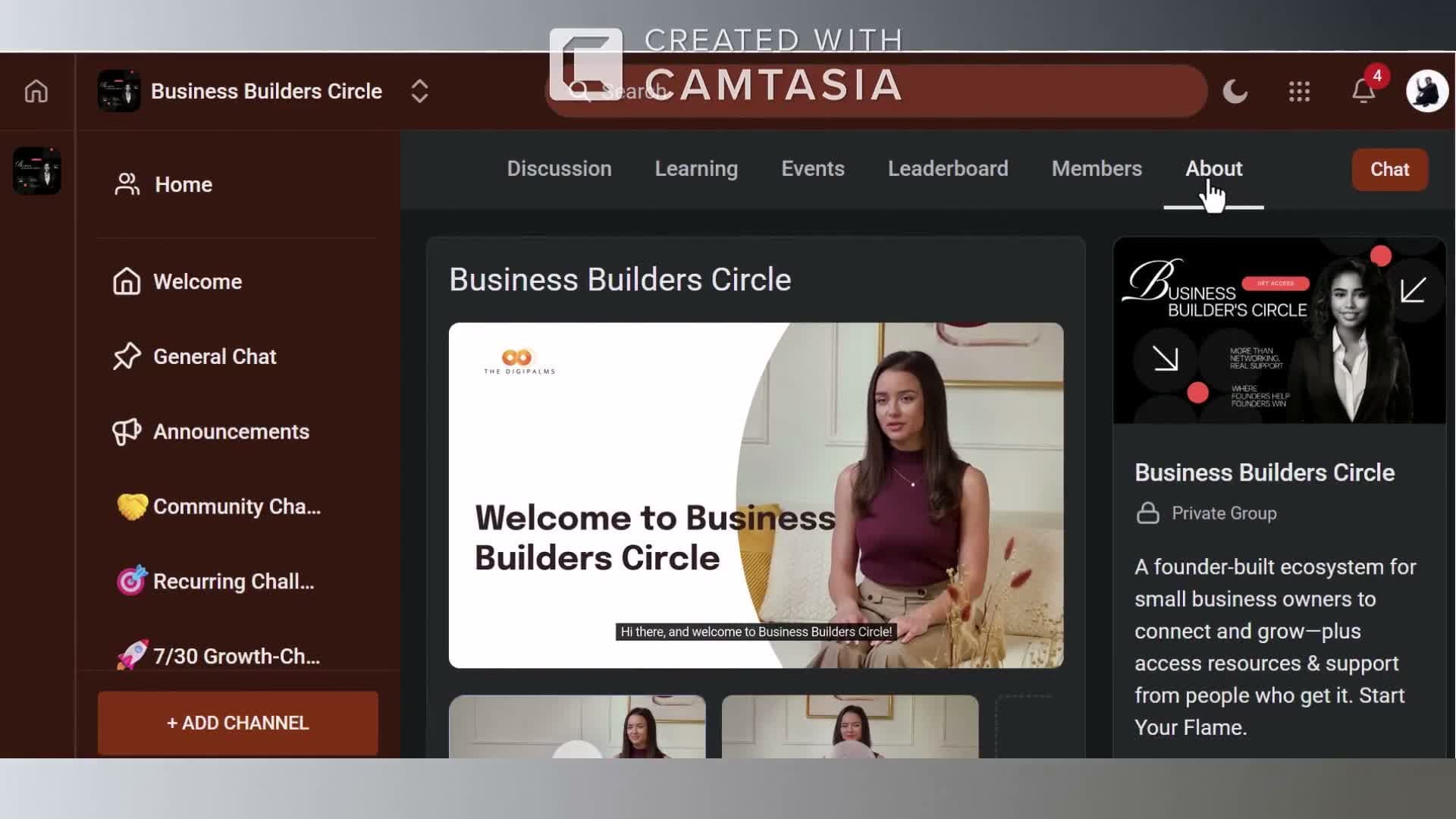Open the apps grid icon
This screenshot has width=1456, height=819.
(1299, 92)
